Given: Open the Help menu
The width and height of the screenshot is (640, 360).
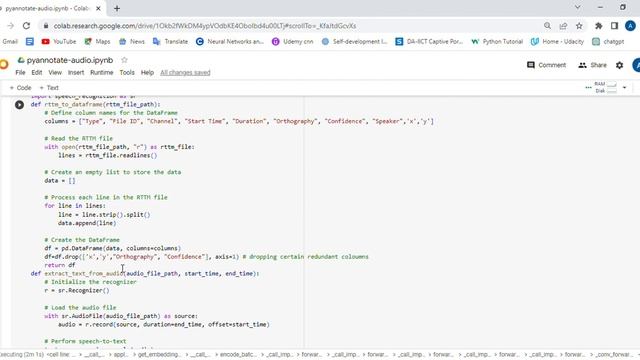Looking at the screenshot, I should pos(147,73).
